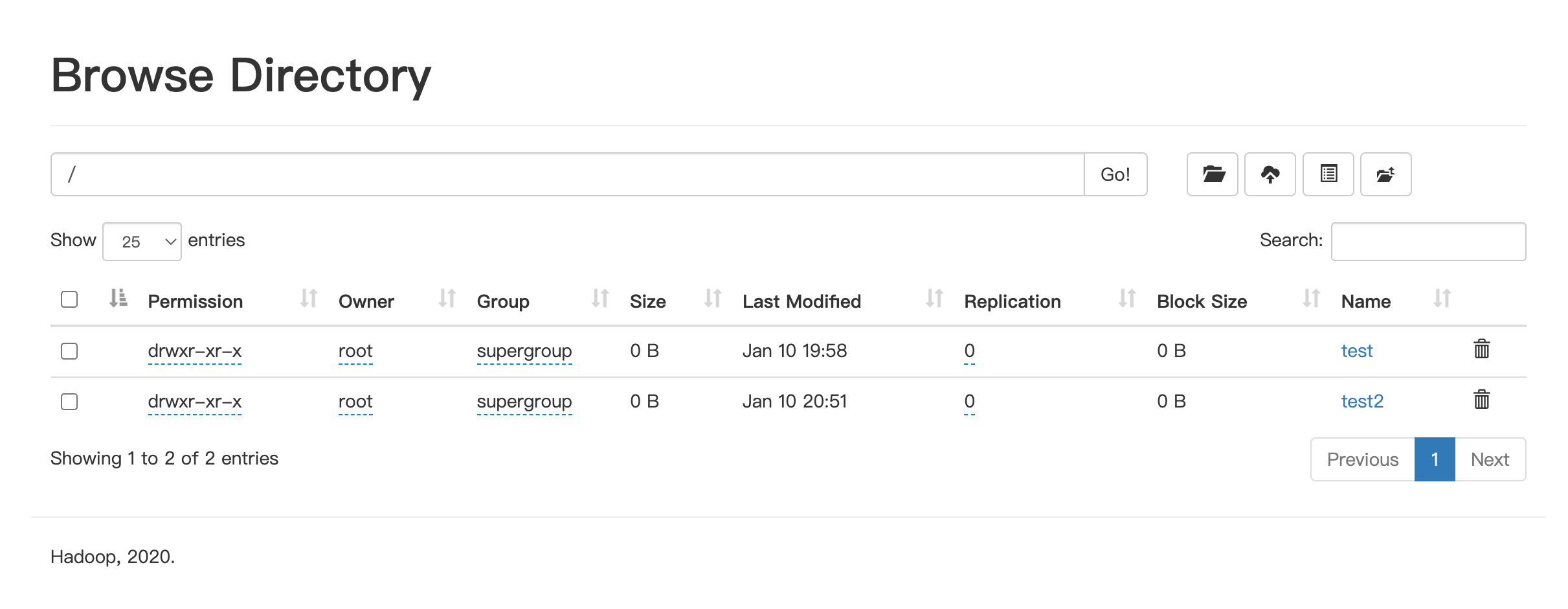
Task: Open the test2 directory link
Action: 1362,401
